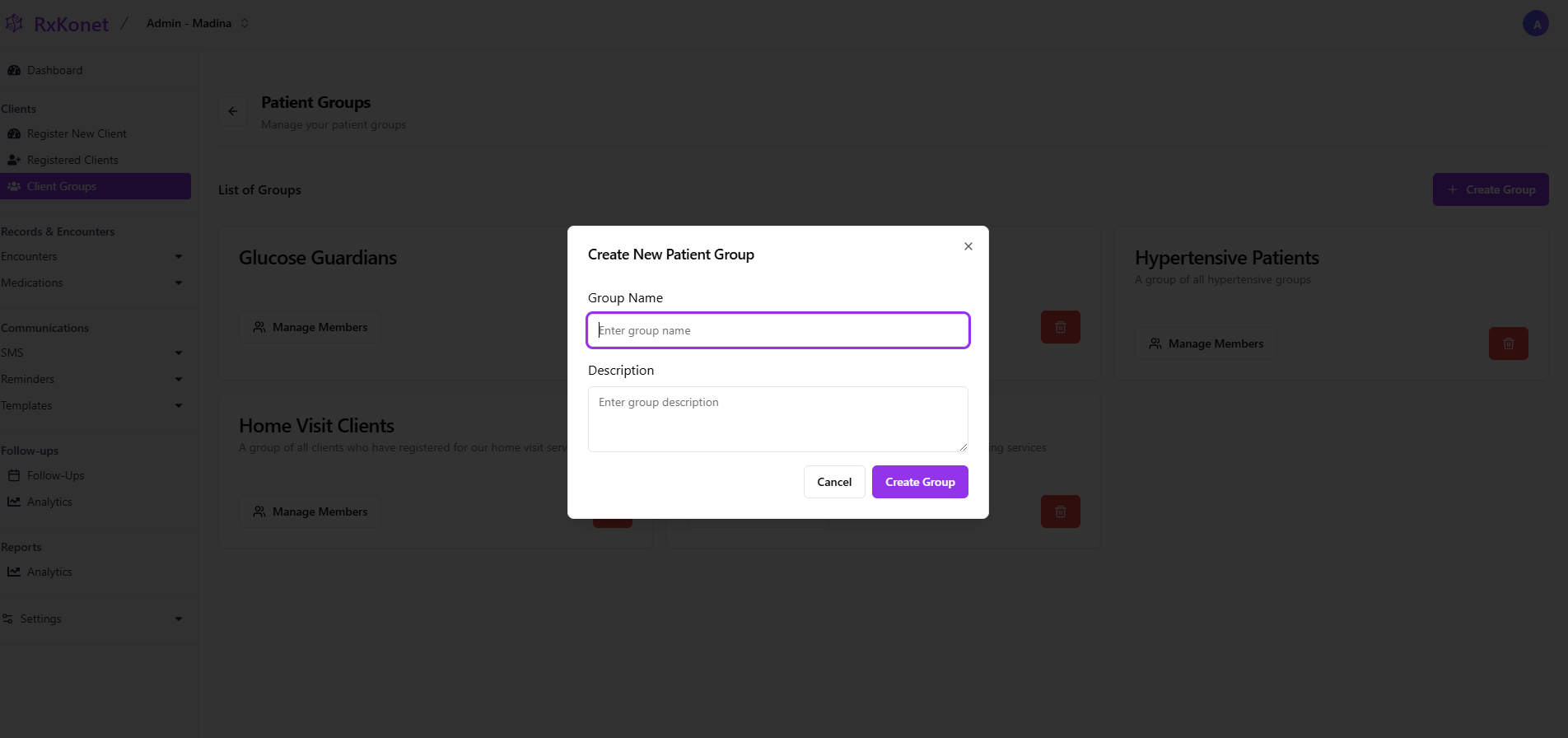Go to Dashboard in the sidebar
The height and width of the screenshot is (738, 1568).
[96, 70]
